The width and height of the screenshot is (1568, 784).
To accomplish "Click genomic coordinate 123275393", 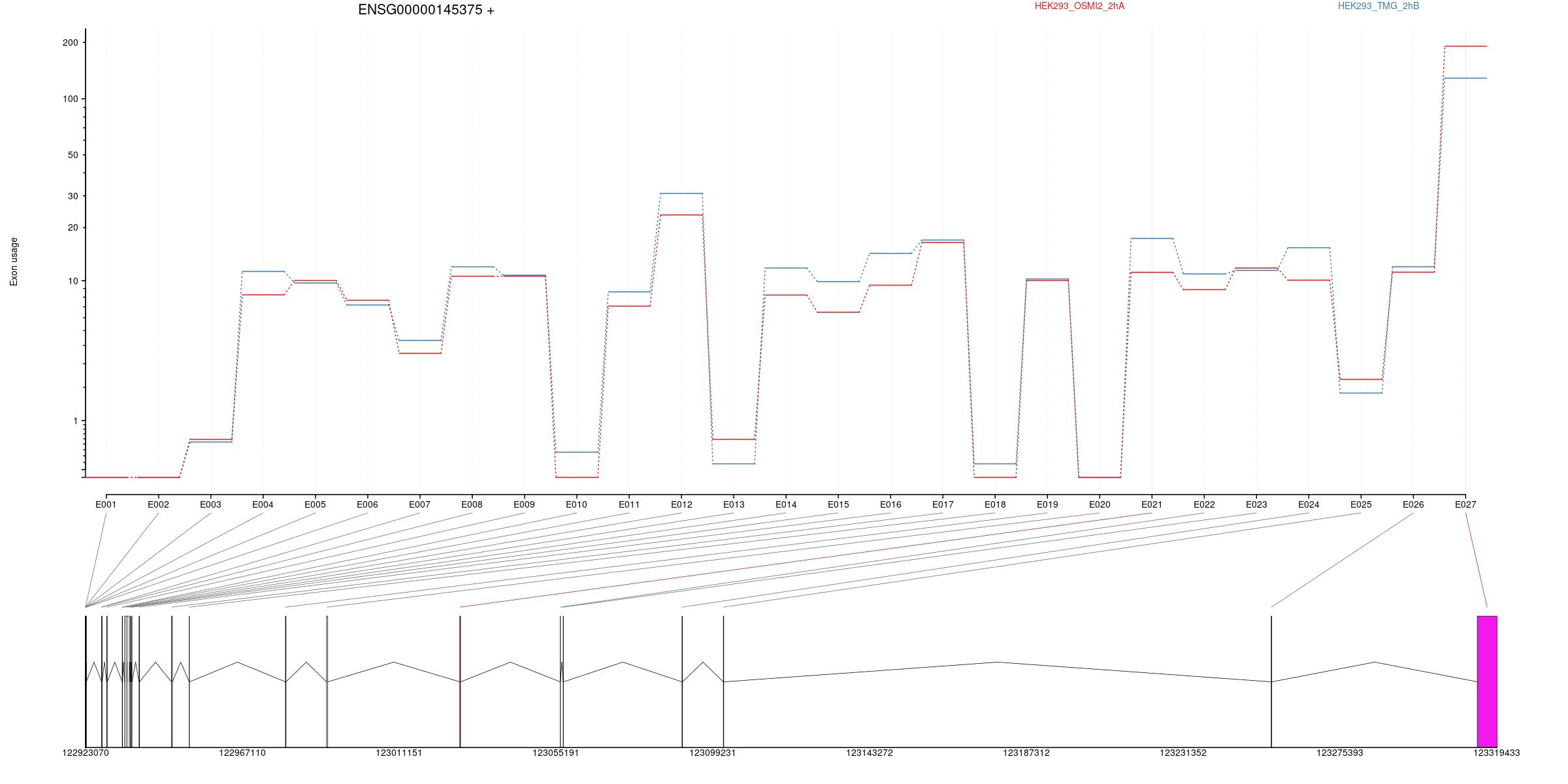I will [1340, 753].
